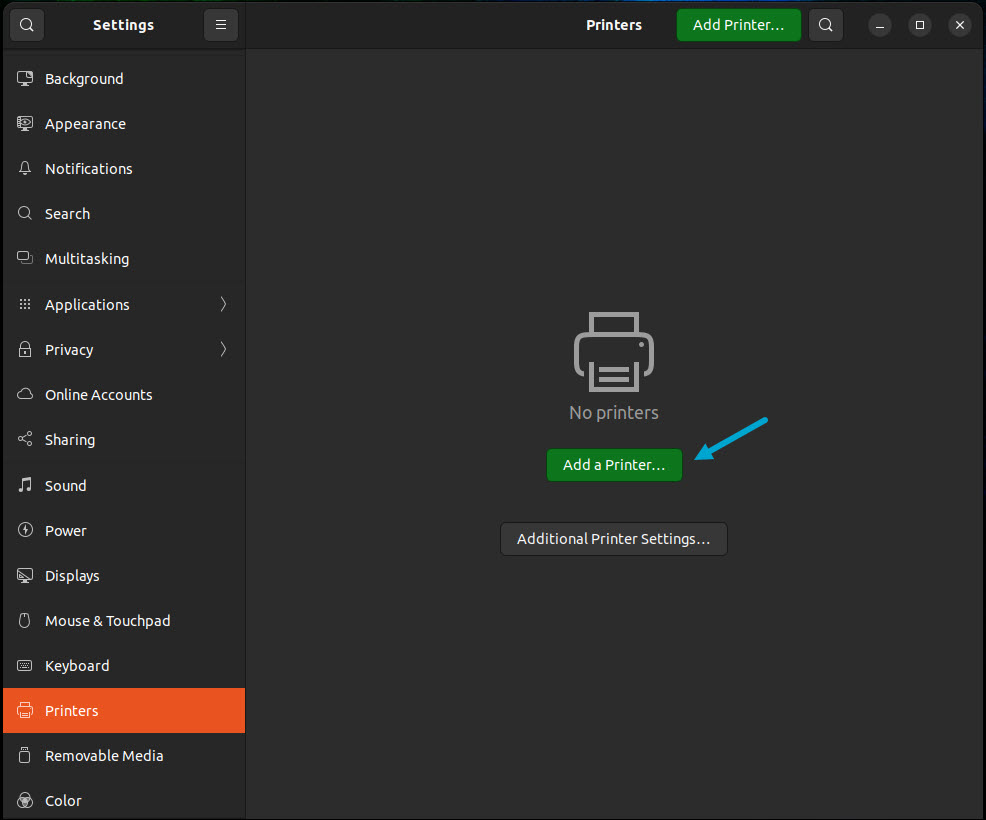This screenshot has width=986, height=820.
Task: Select the Power settings icon
Action: tap(24, 530)
